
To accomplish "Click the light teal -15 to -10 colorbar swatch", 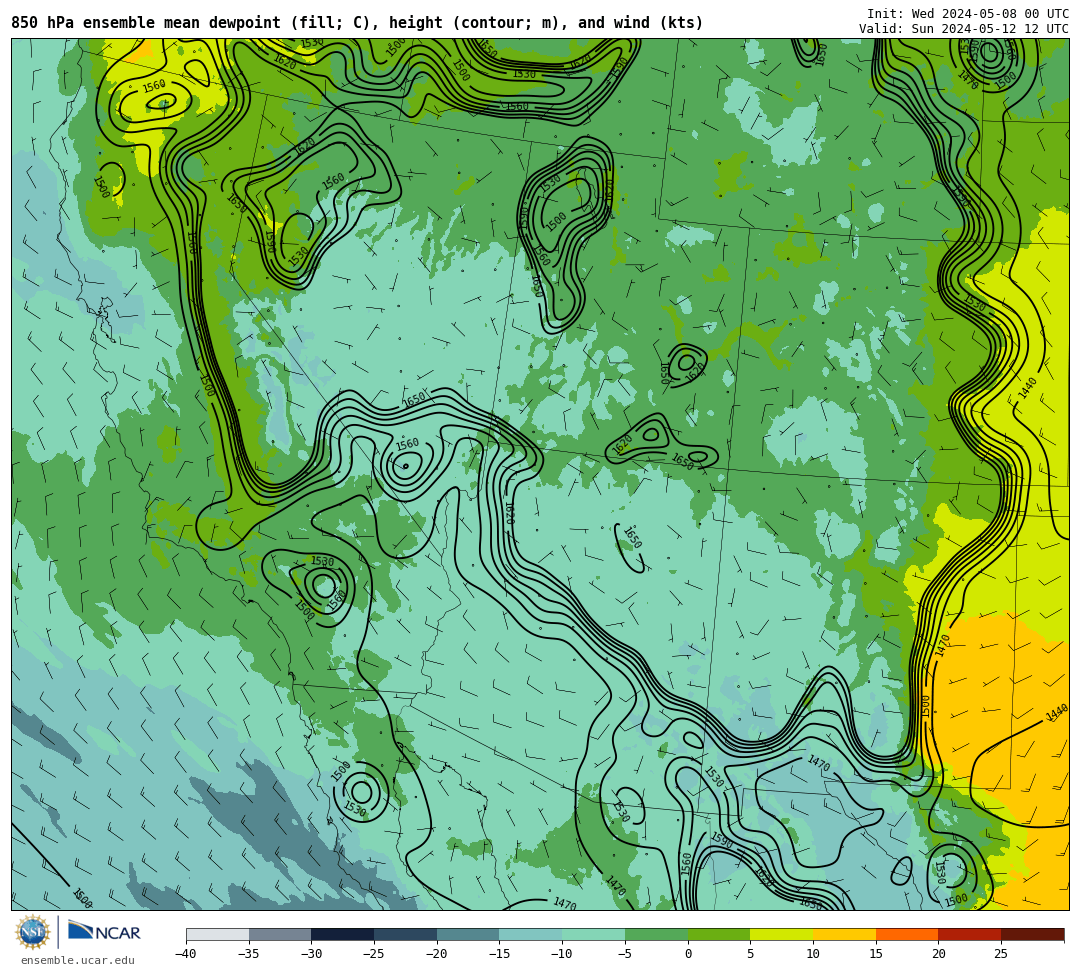I will click(531, 934).
